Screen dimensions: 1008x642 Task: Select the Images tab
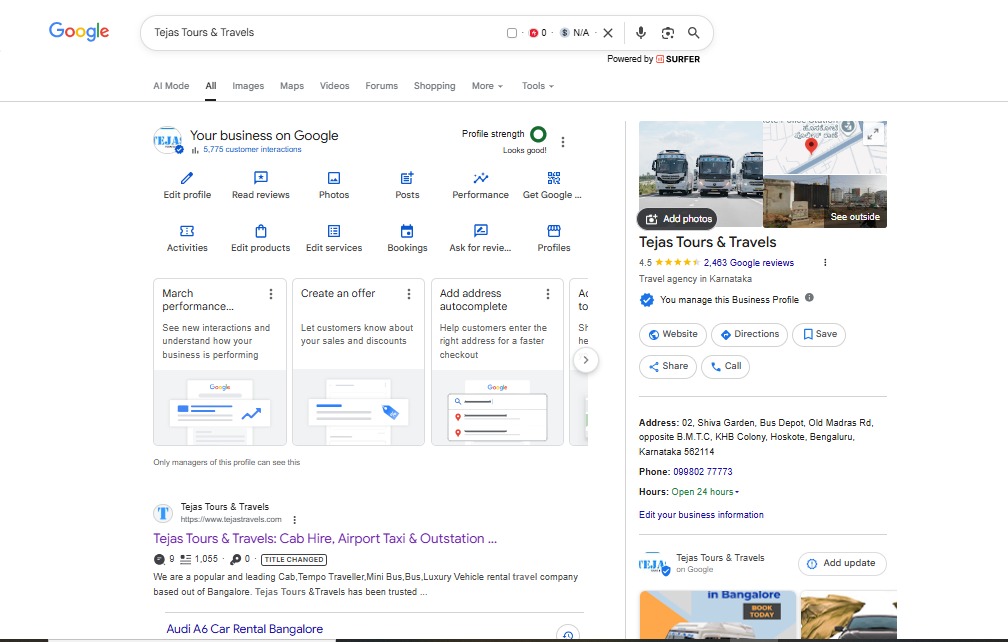pyautogui.click(x=248, y=85)
